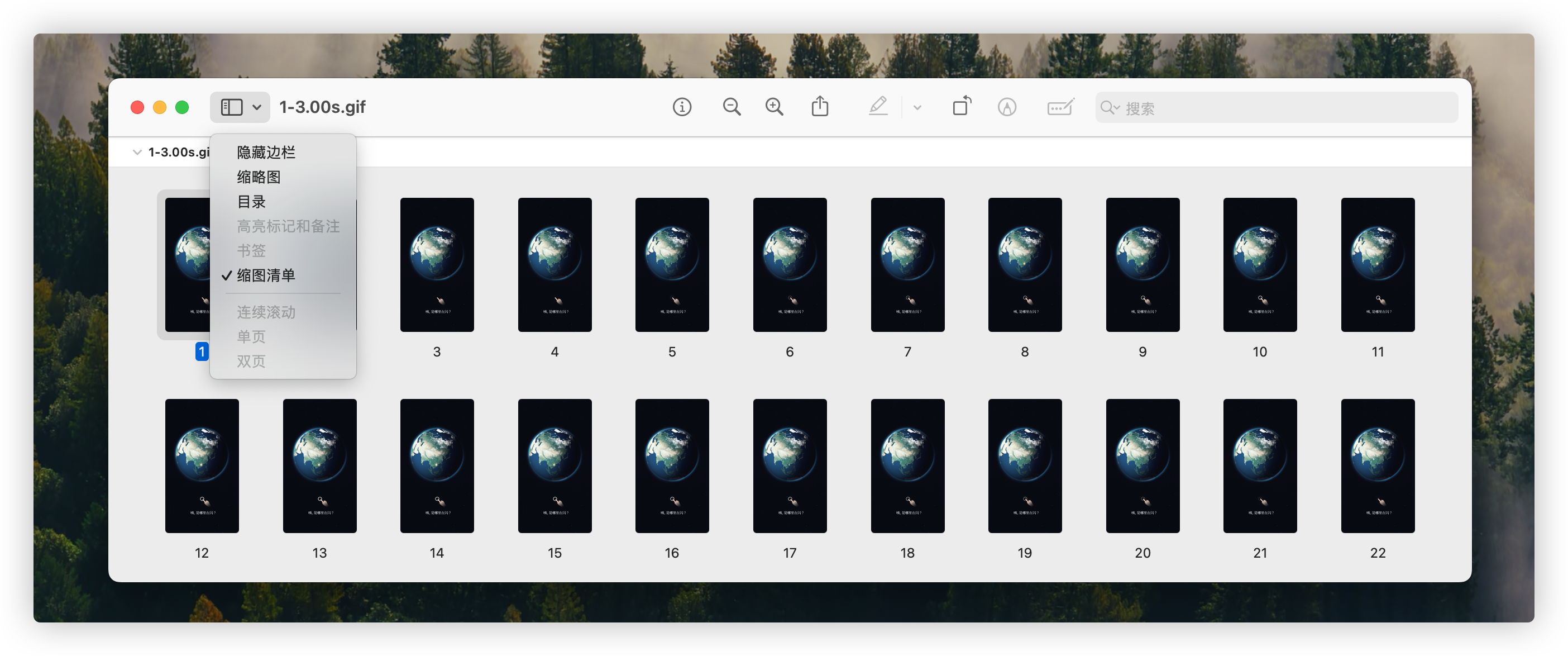Viewport: 1568px width, 656px height.
Task: Collapse the 1-3.00s.gif file disclosure chevron
Action: point(137,153)
